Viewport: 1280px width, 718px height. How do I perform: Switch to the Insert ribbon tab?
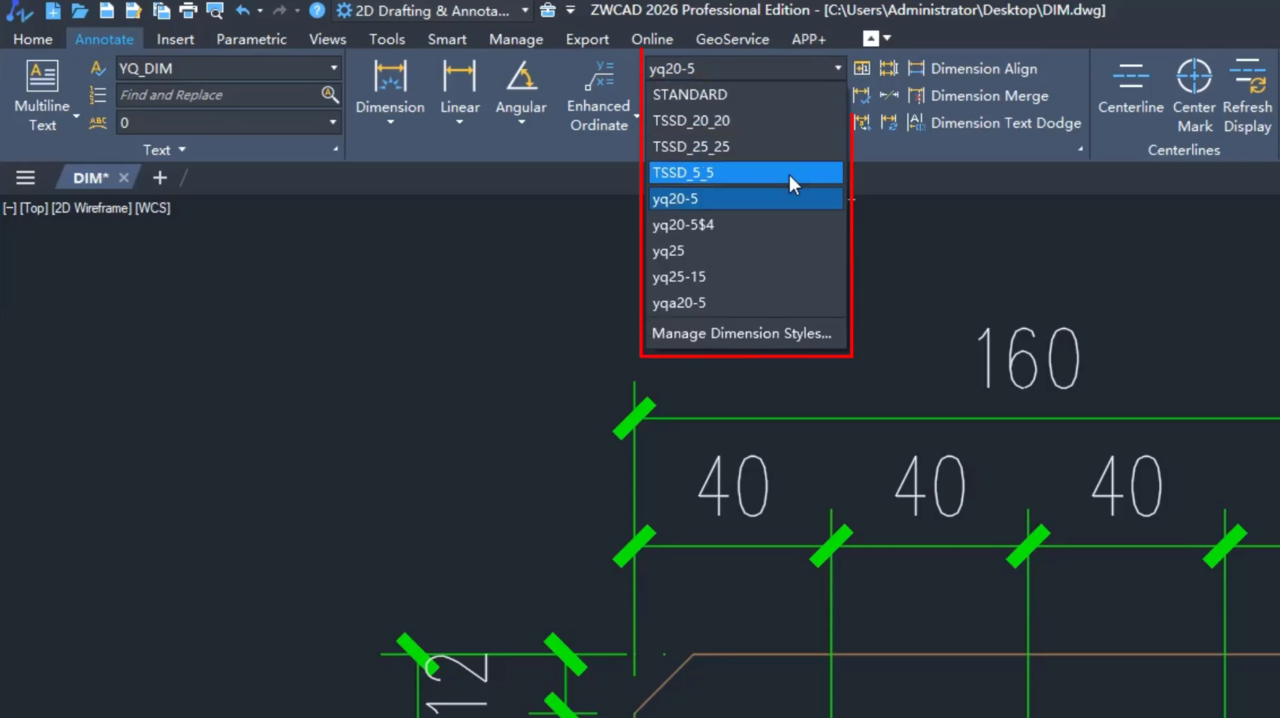(175, 39)
